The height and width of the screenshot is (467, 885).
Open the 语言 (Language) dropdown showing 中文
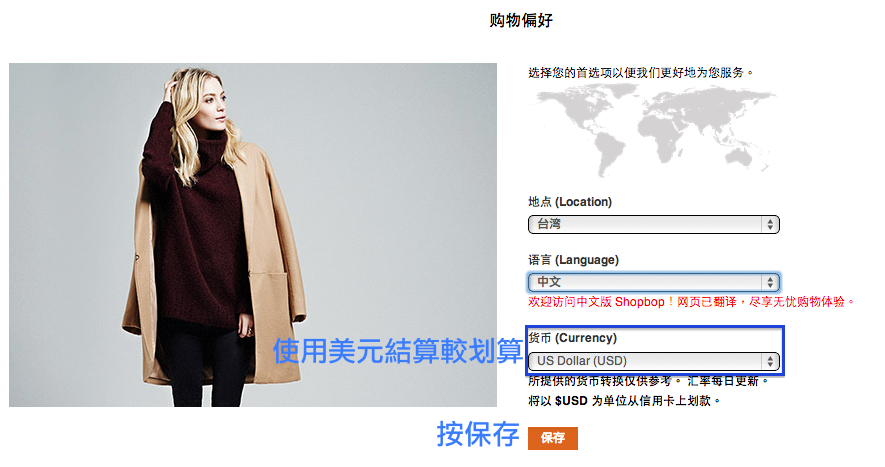tap(654, 282)
